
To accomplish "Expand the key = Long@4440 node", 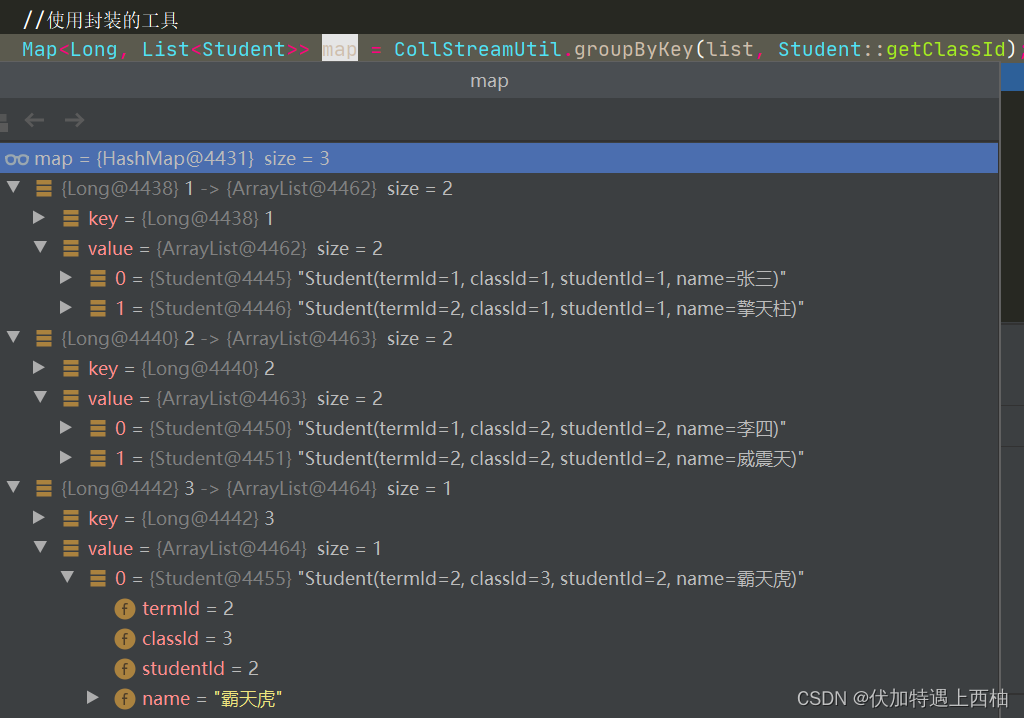I will coord(39,368).
